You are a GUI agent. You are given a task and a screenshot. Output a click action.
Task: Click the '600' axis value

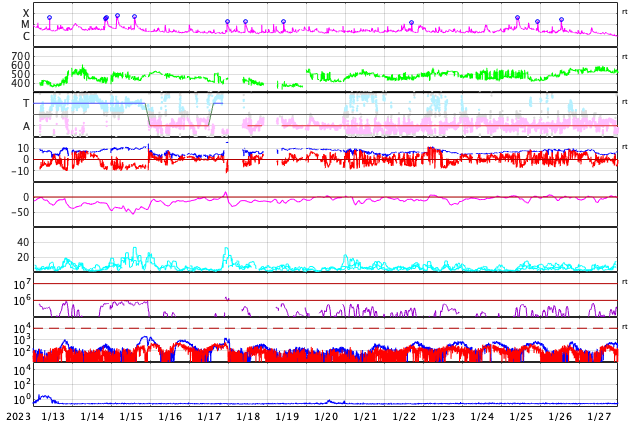coord(21,65)
